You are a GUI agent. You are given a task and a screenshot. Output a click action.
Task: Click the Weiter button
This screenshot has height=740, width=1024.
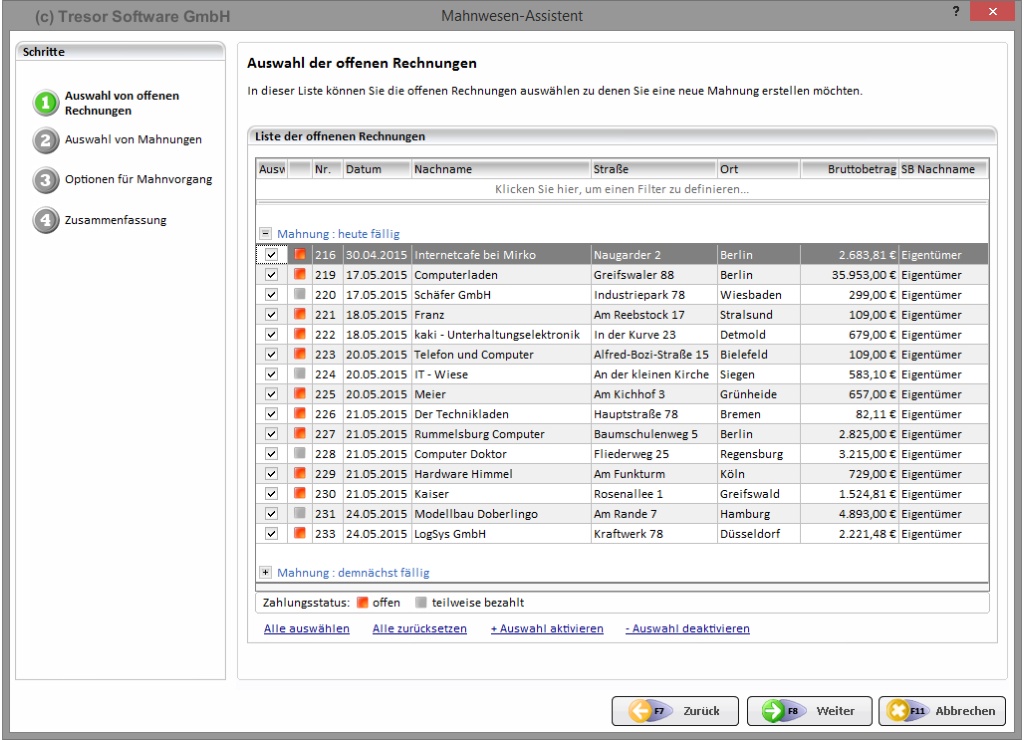coord(807,710)
